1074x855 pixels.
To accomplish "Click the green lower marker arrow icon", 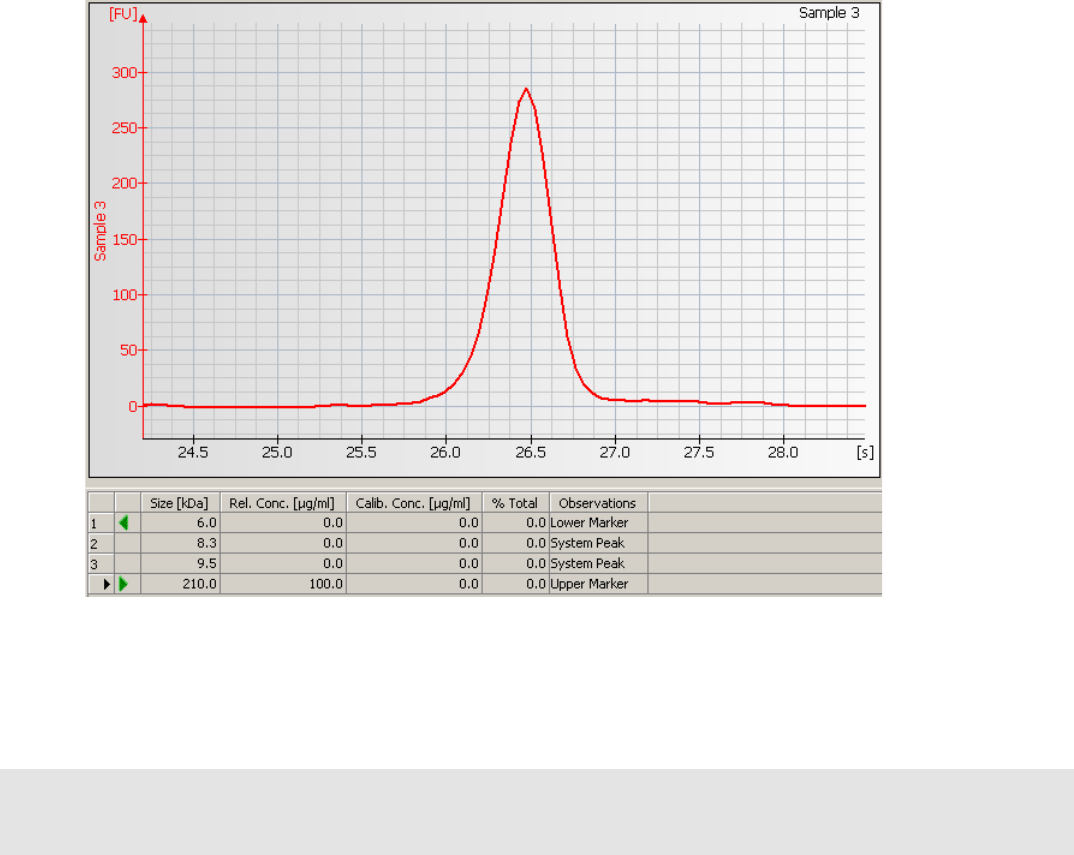I will pos(123,523).
